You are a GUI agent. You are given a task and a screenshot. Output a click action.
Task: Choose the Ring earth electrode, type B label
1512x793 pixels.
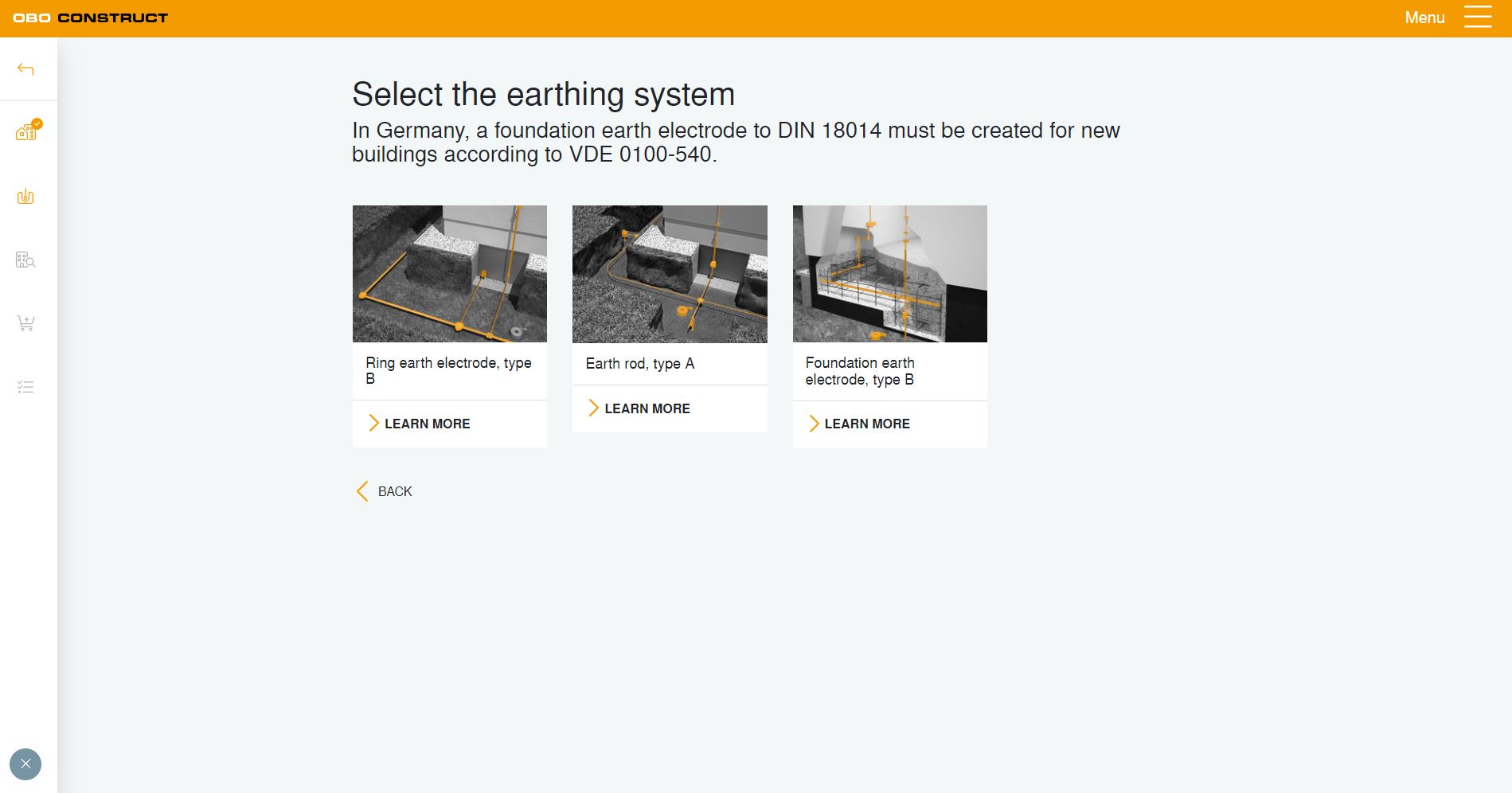[x=448, y=370]
